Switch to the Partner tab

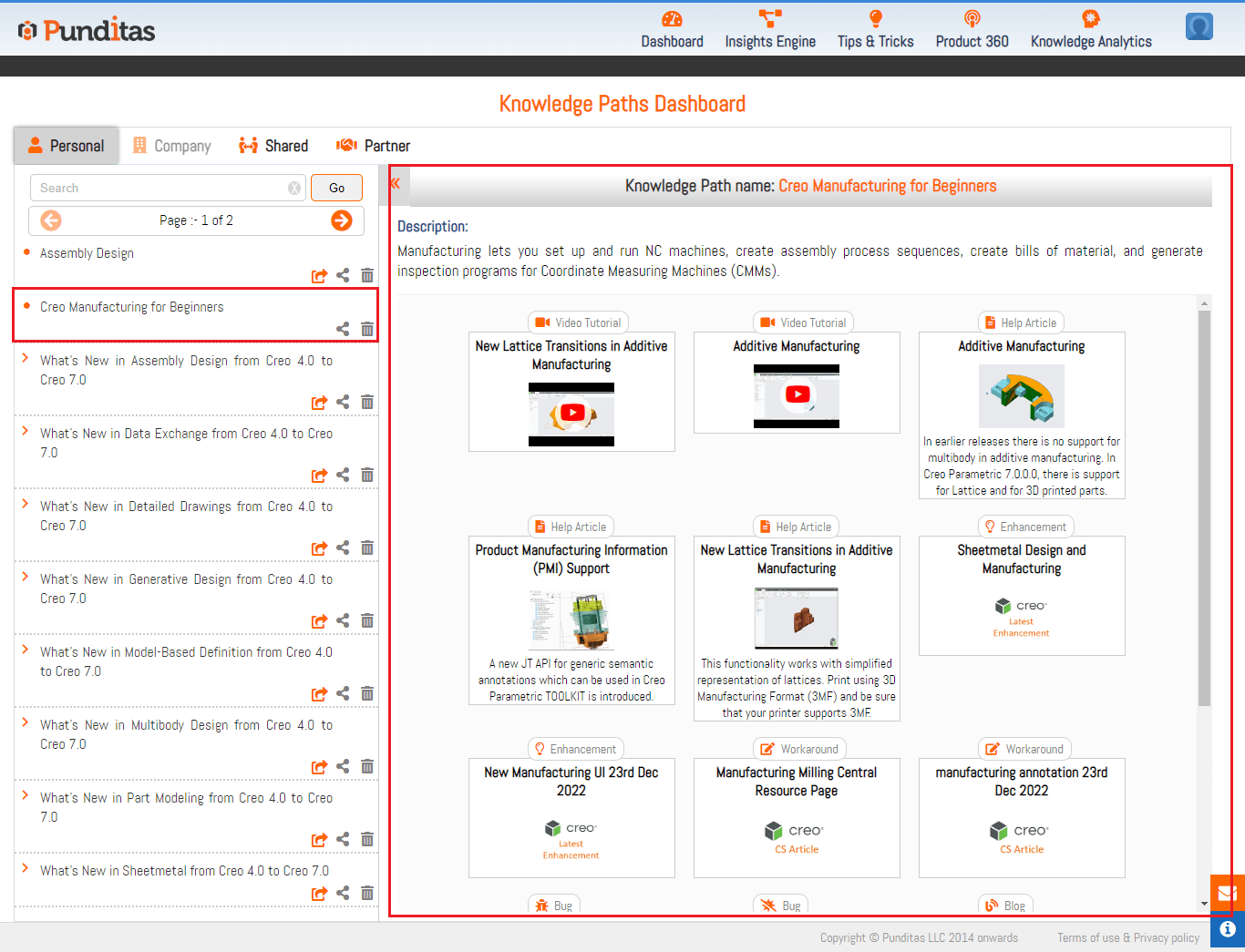pos(374,146)
